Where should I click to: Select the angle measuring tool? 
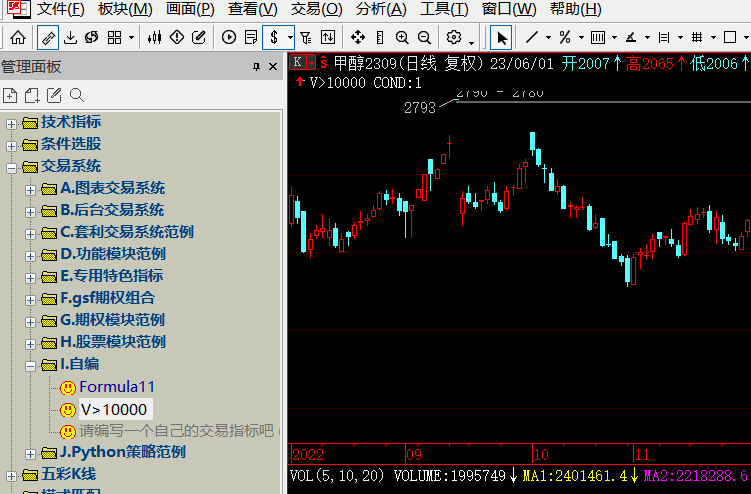click(x=631, y=37)
